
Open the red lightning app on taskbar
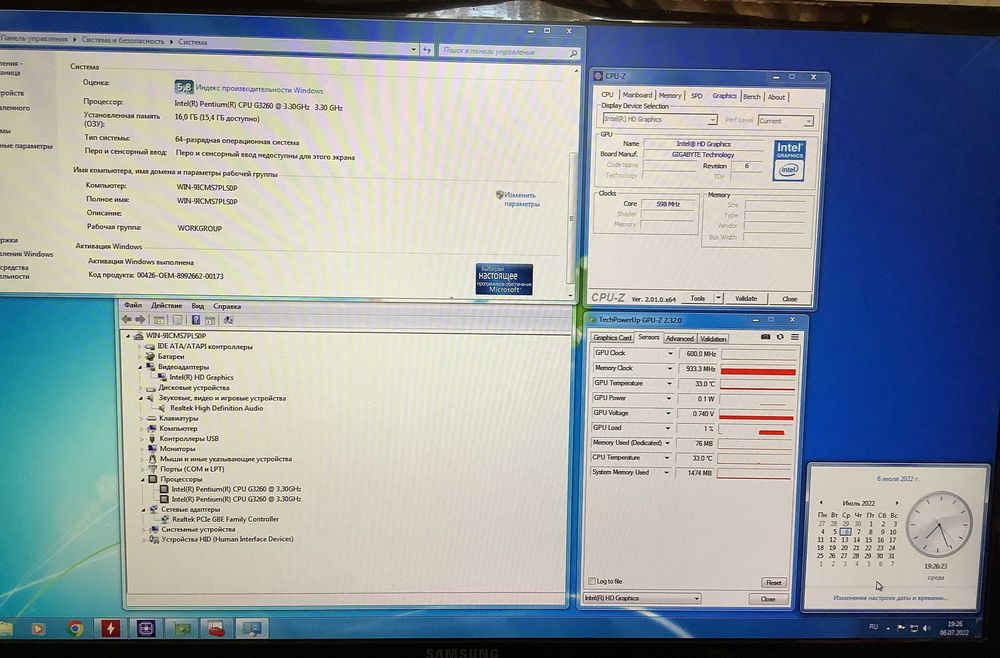(110, 629)
